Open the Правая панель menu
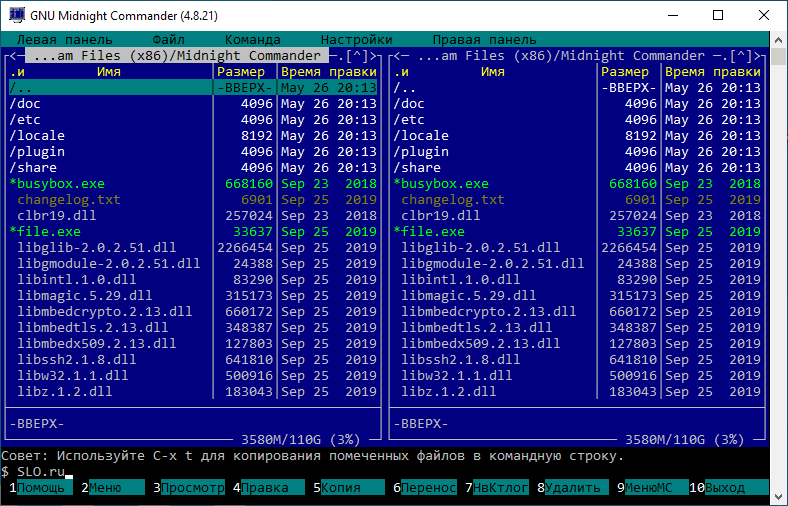The width and height of the screenshot is (788, 506). [x=484, y=40]
